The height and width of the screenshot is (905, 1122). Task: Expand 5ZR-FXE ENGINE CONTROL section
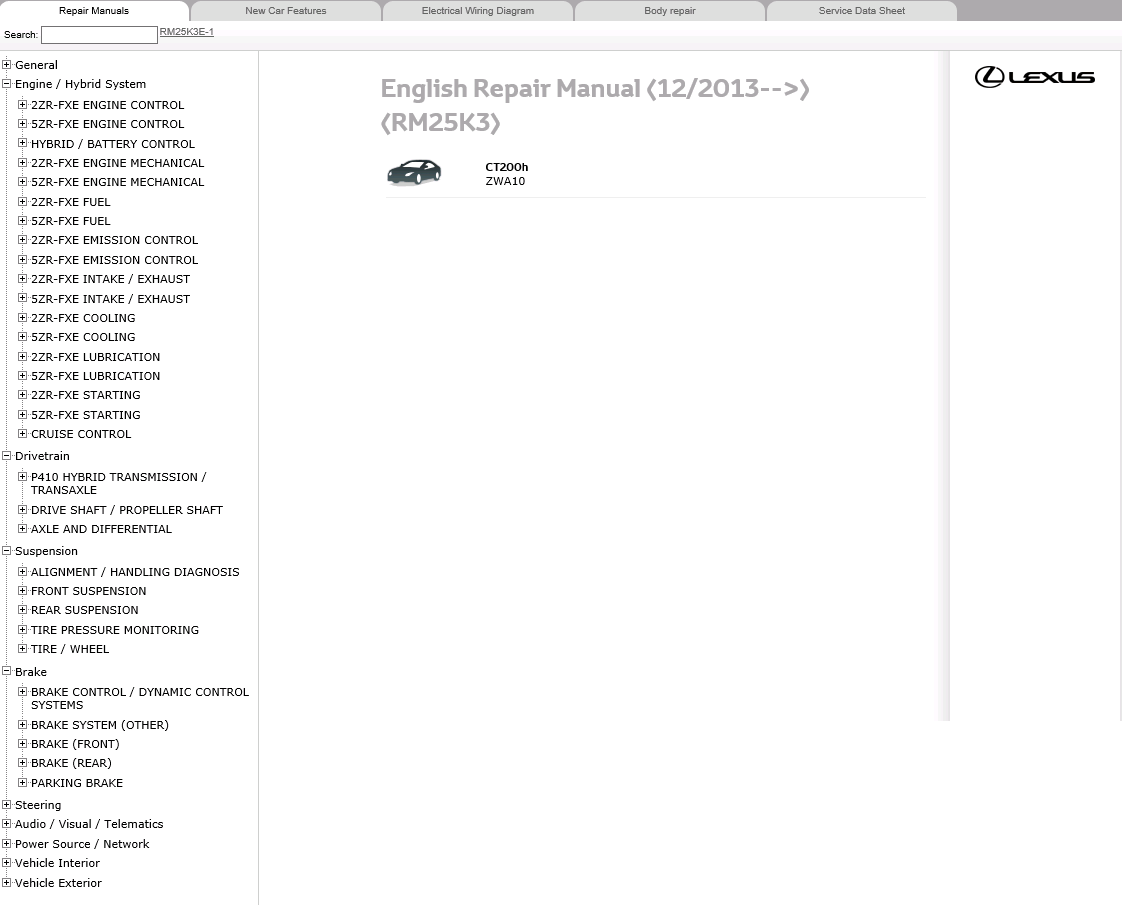coord(22,124)
